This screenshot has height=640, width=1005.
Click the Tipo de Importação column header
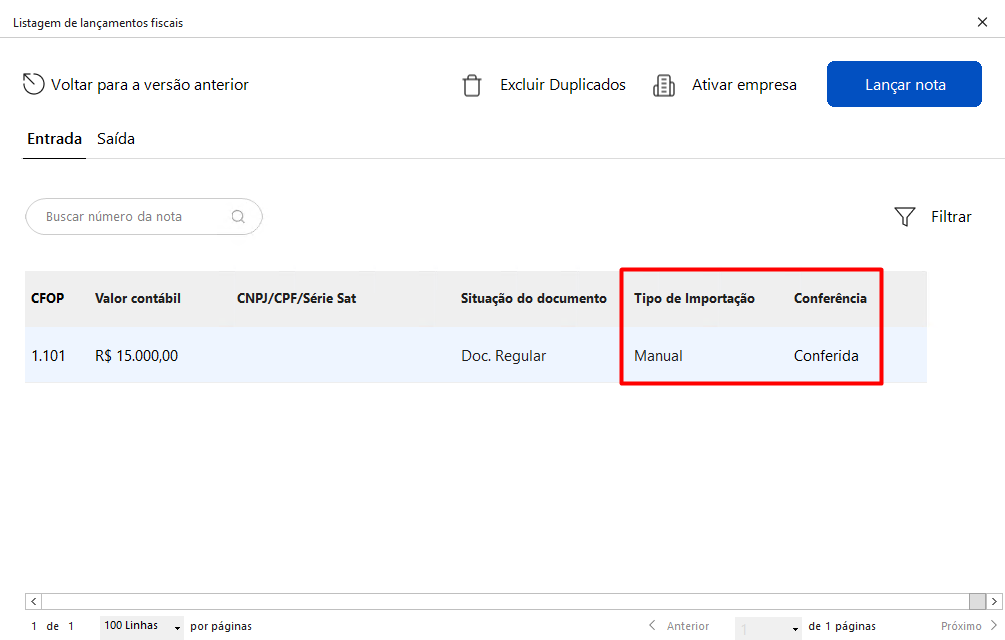tap(694, 299)
